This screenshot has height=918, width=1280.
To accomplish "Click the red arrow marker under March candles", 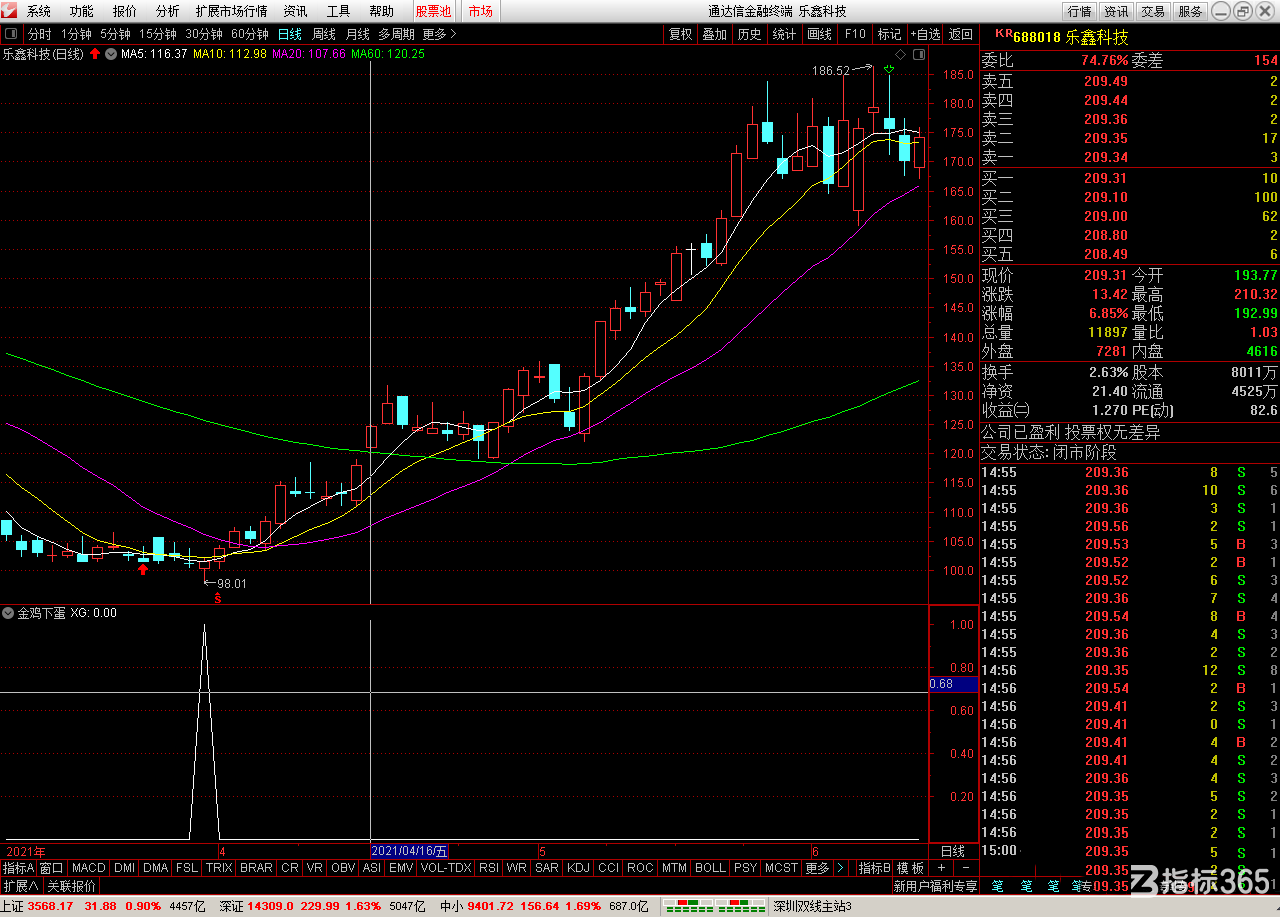I will 143,569.
